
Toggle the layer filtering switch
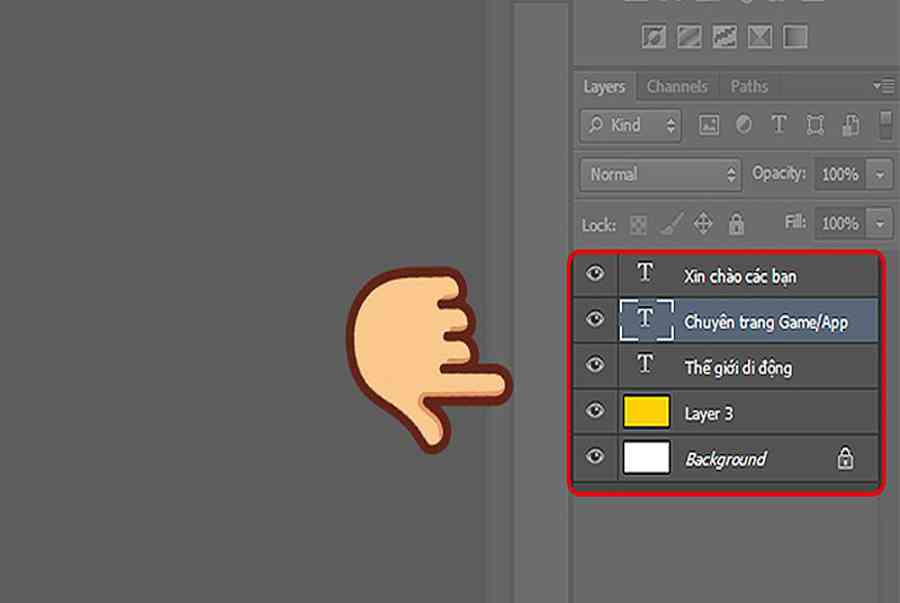pyautogui.click(x=886, y=125)
